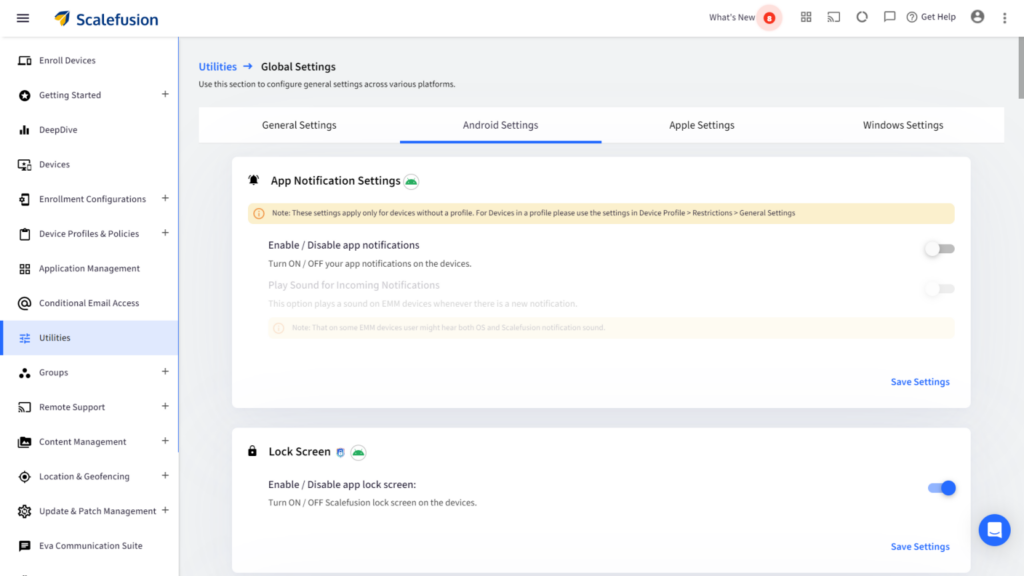The width and height of the screenshot is (1024, 576).
Task: Toggle Play Sound for Incoming Notifications switch
Action: coord(939,289)
